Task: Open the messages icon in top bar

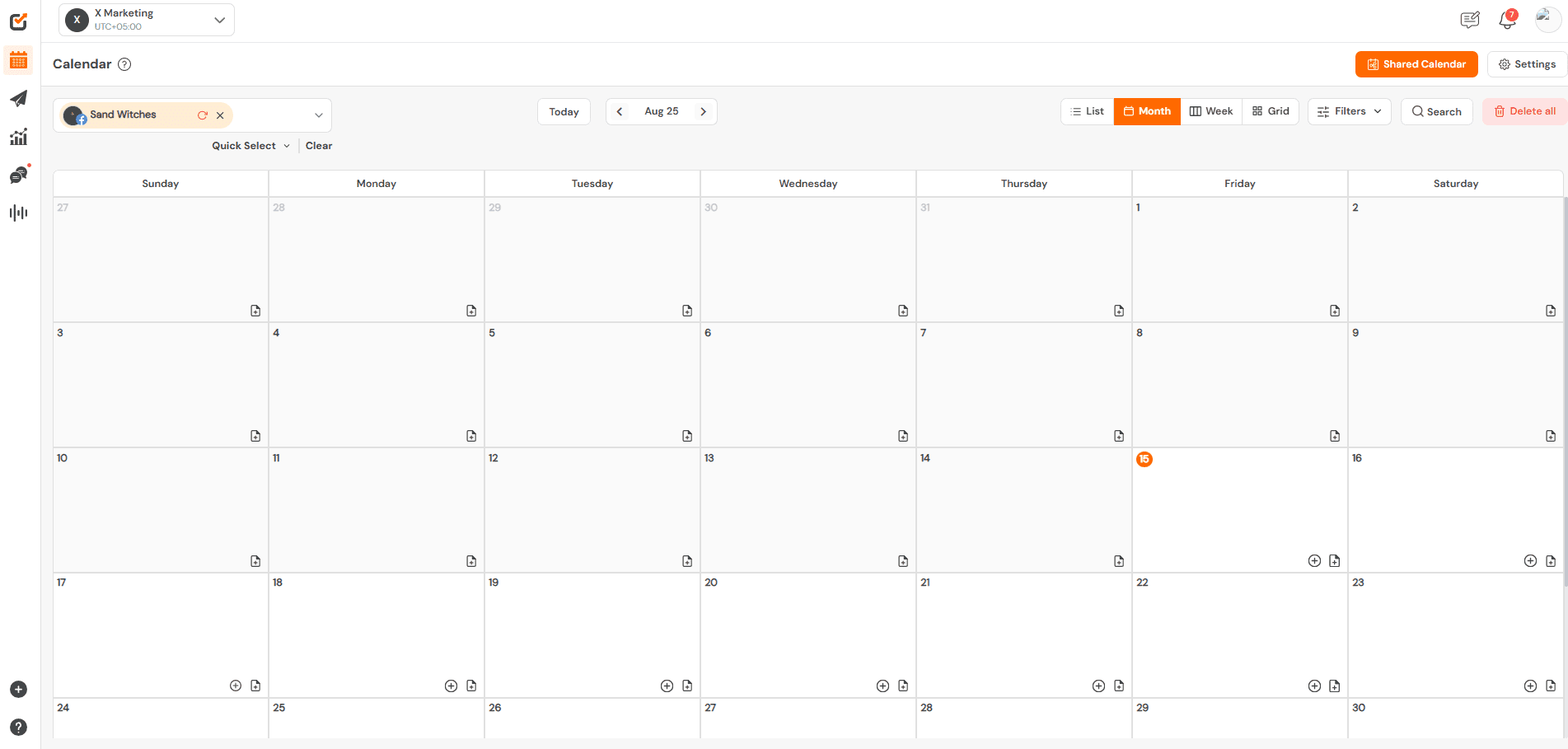Action: pos(1470,20)
